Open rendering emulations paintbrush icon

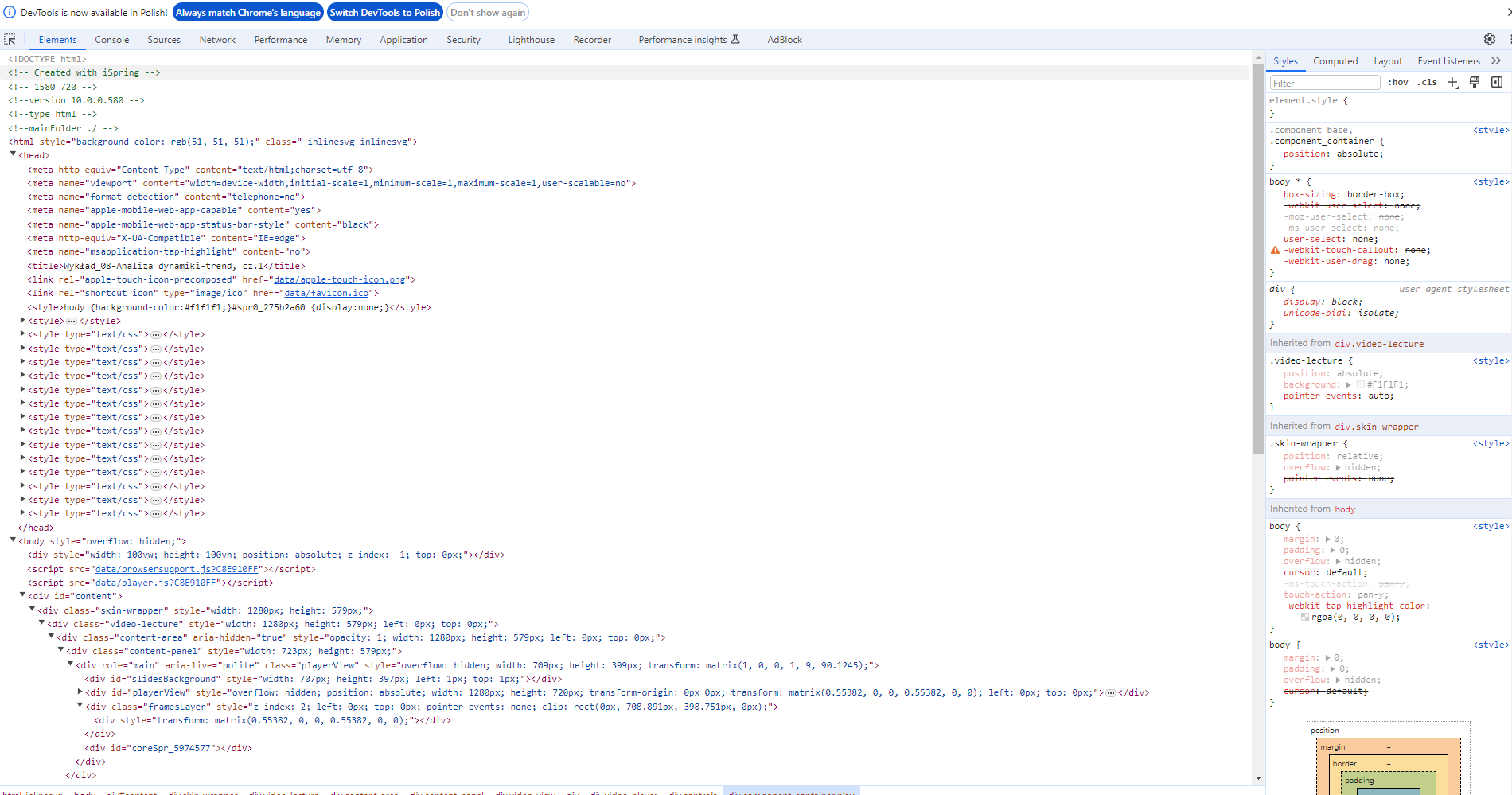(1475, 83)
